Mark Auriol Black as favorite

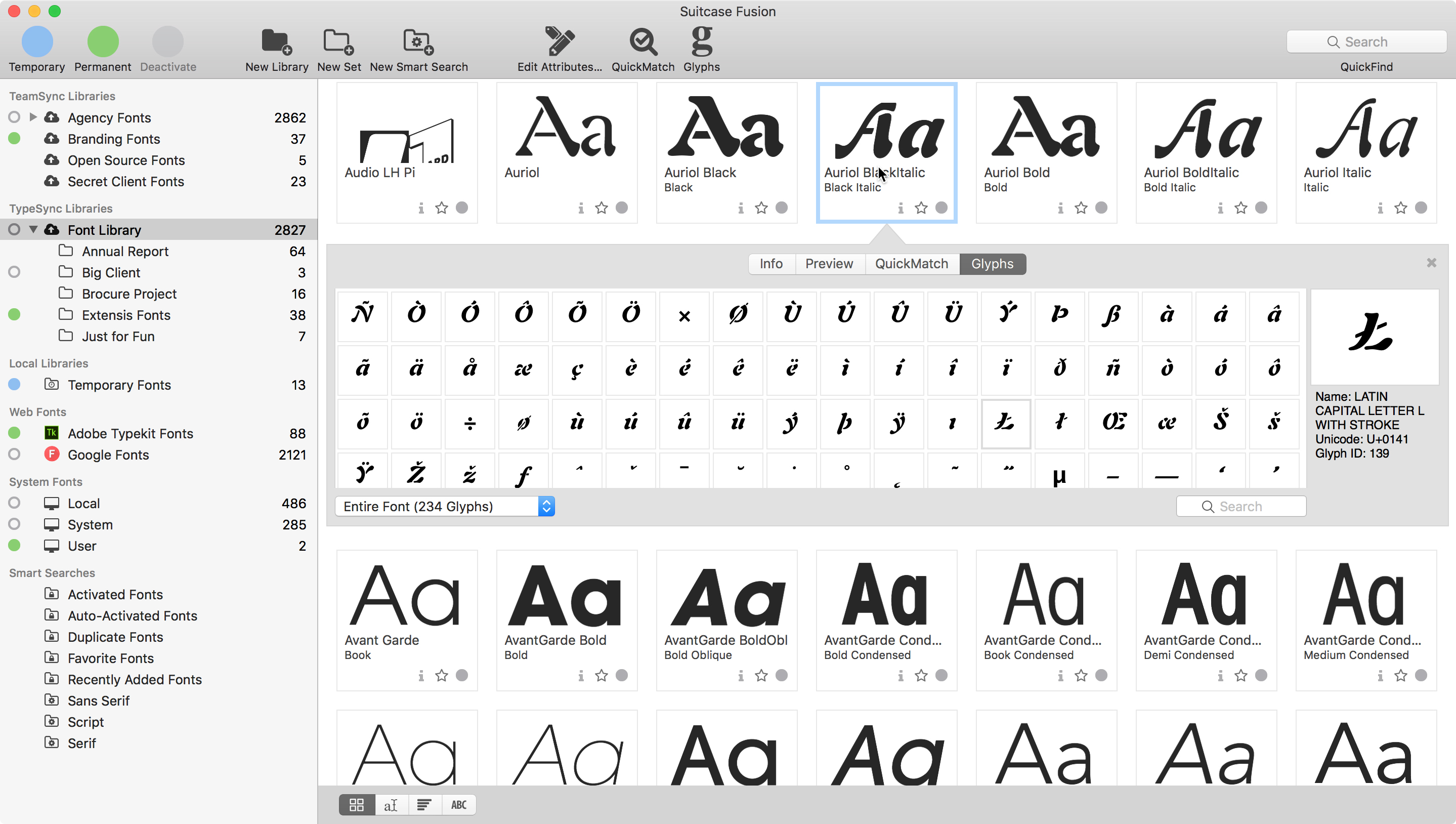click(x=761, y=208)
